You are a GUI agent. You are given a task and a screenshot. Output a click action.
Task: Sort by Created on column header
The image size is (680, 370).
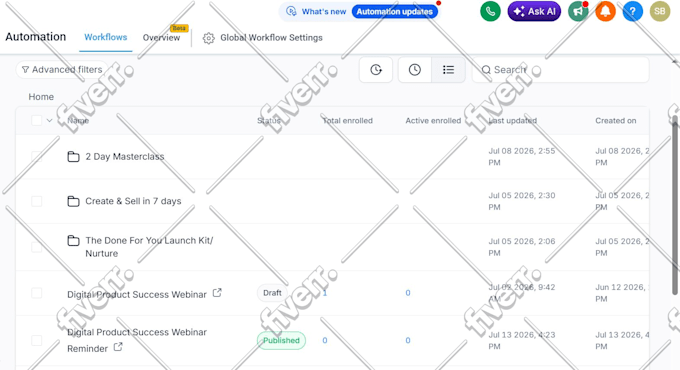click(x=616, y=121)
